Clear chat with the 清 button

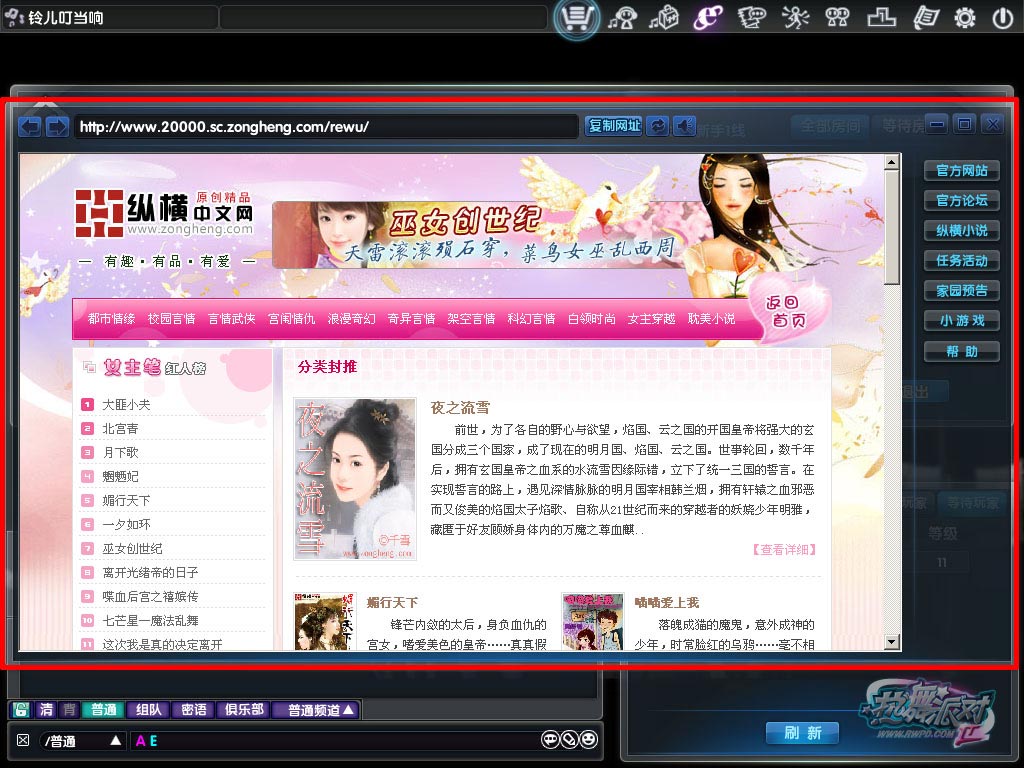(46, 709)
